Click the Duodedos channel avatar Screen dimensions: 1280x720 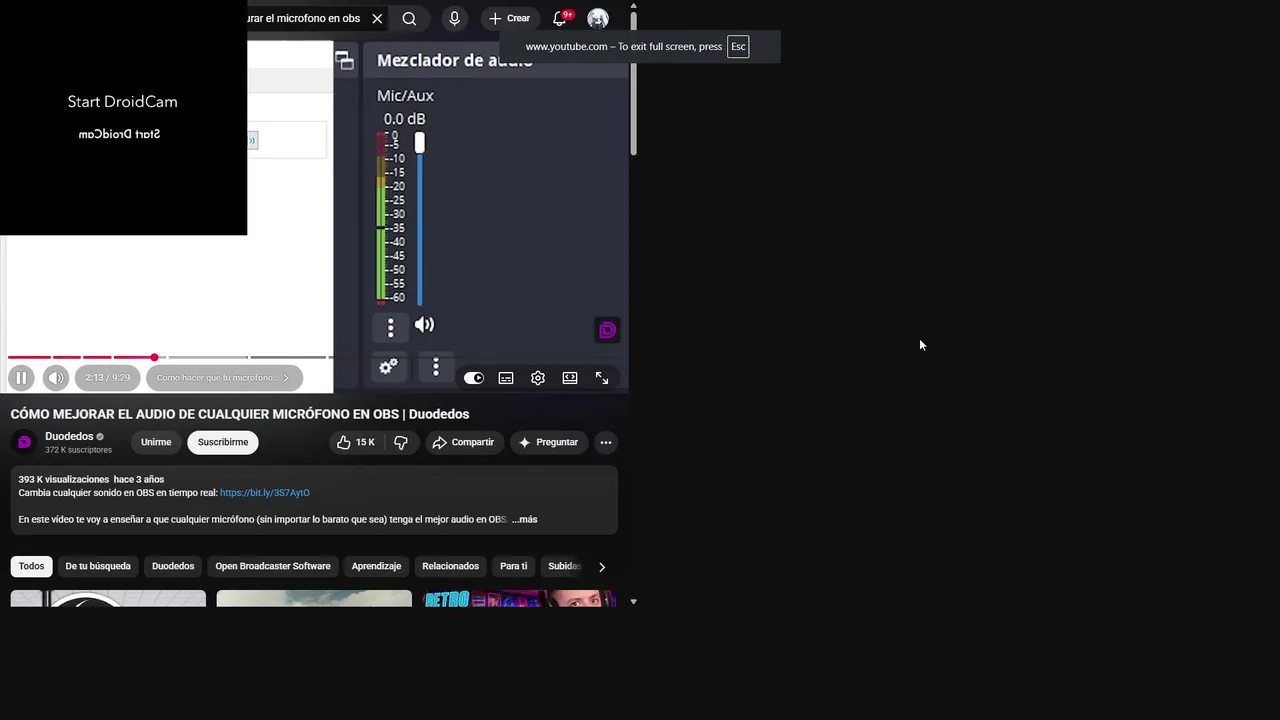[x=25, y=442]
